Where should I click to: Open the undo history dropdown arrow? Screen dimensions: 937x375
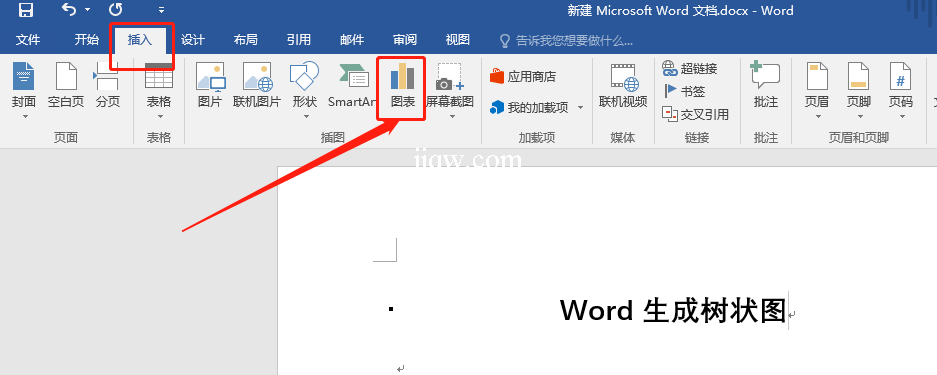[87, 10]
